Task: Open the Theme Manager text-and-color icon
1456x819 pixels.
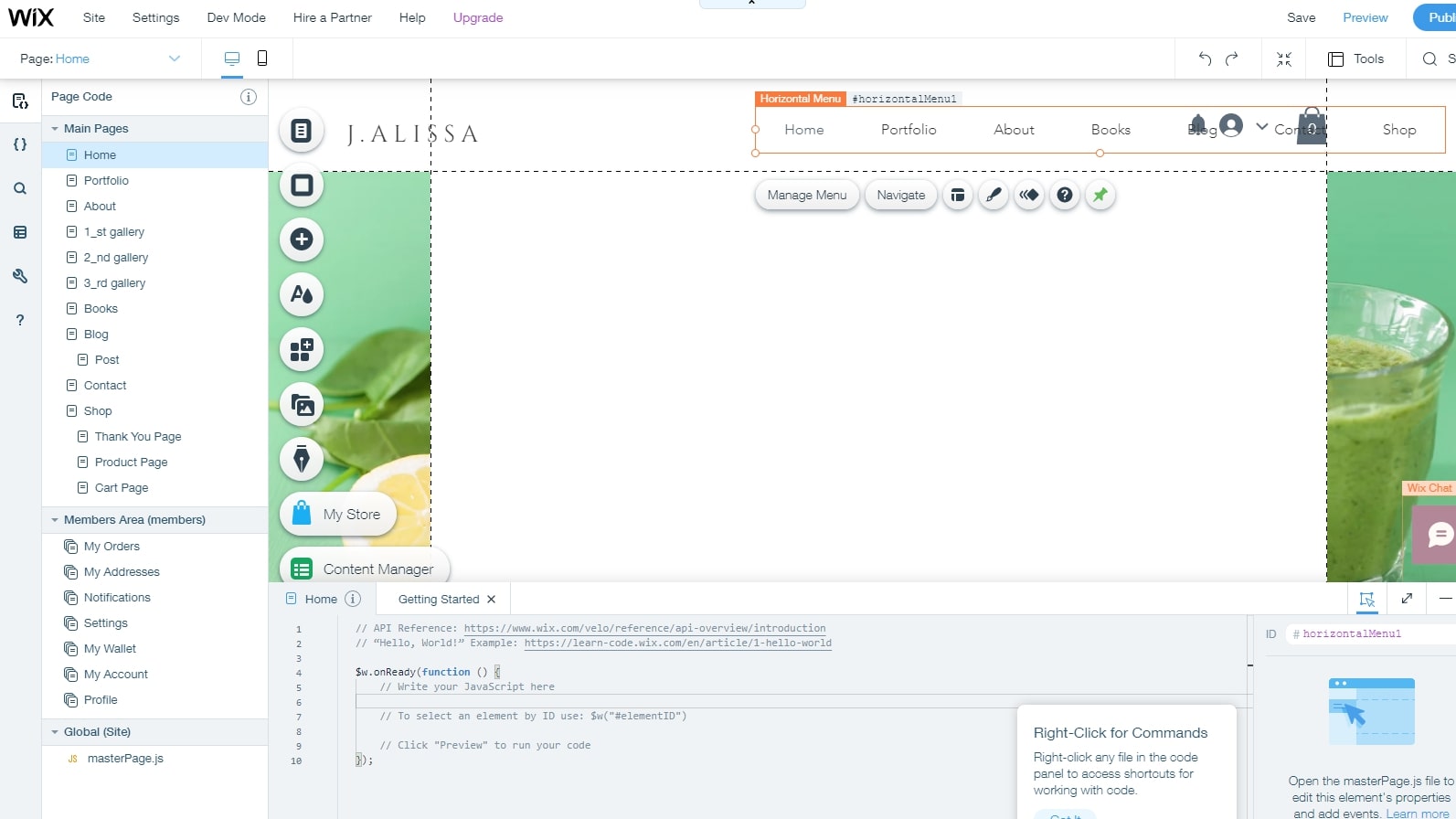Action: pos(302,294)
